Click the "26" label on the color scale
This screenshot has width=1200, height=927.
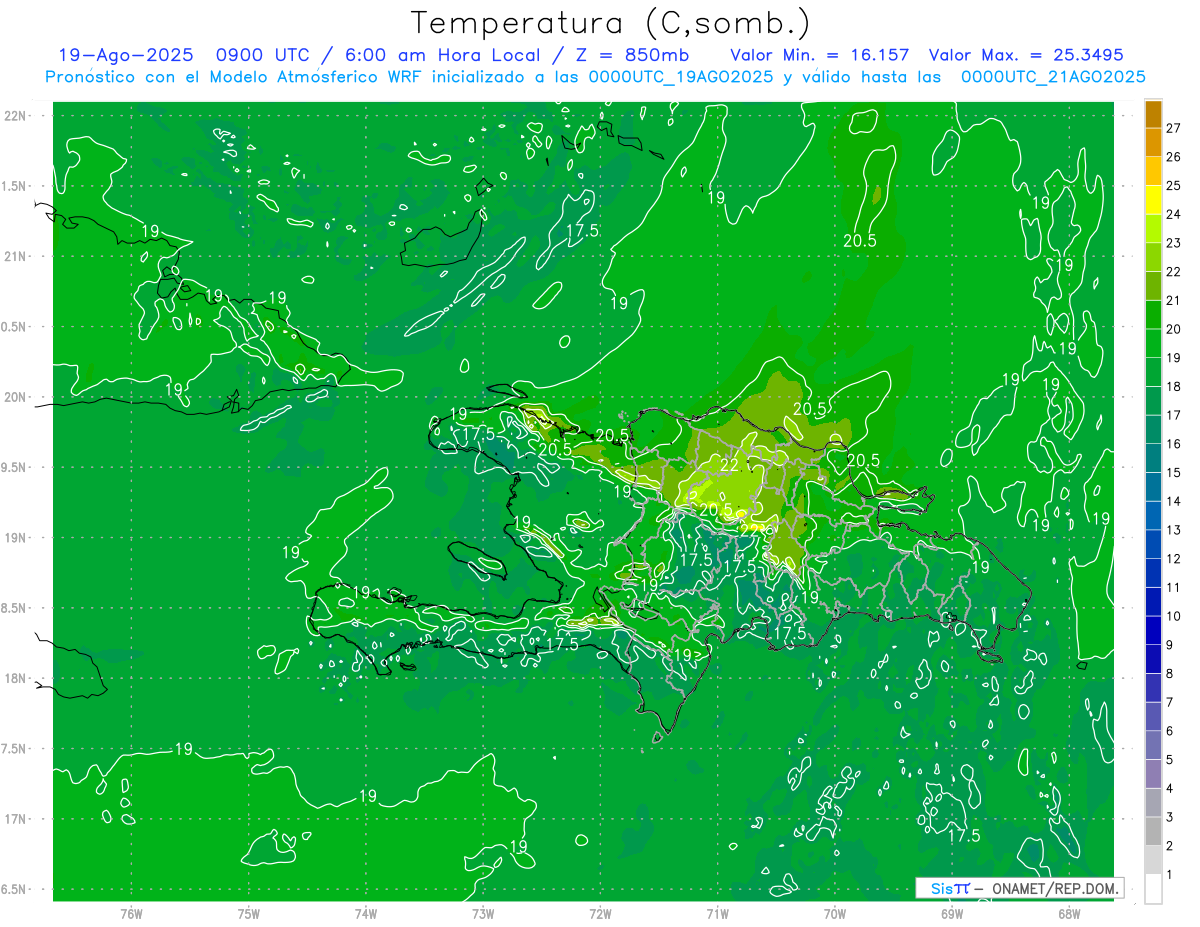click(1173, 157)
